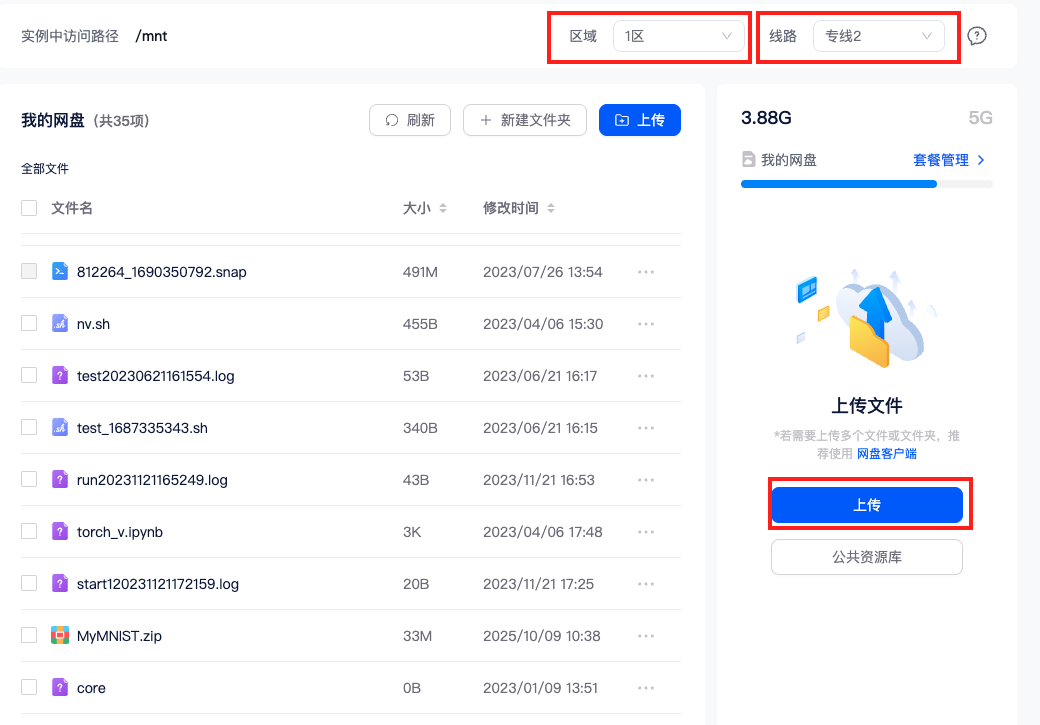Screen dimensions: 1040x725
Task: Check the box for nv.sh
Action: pyautogui.click(x=30, y=323)
